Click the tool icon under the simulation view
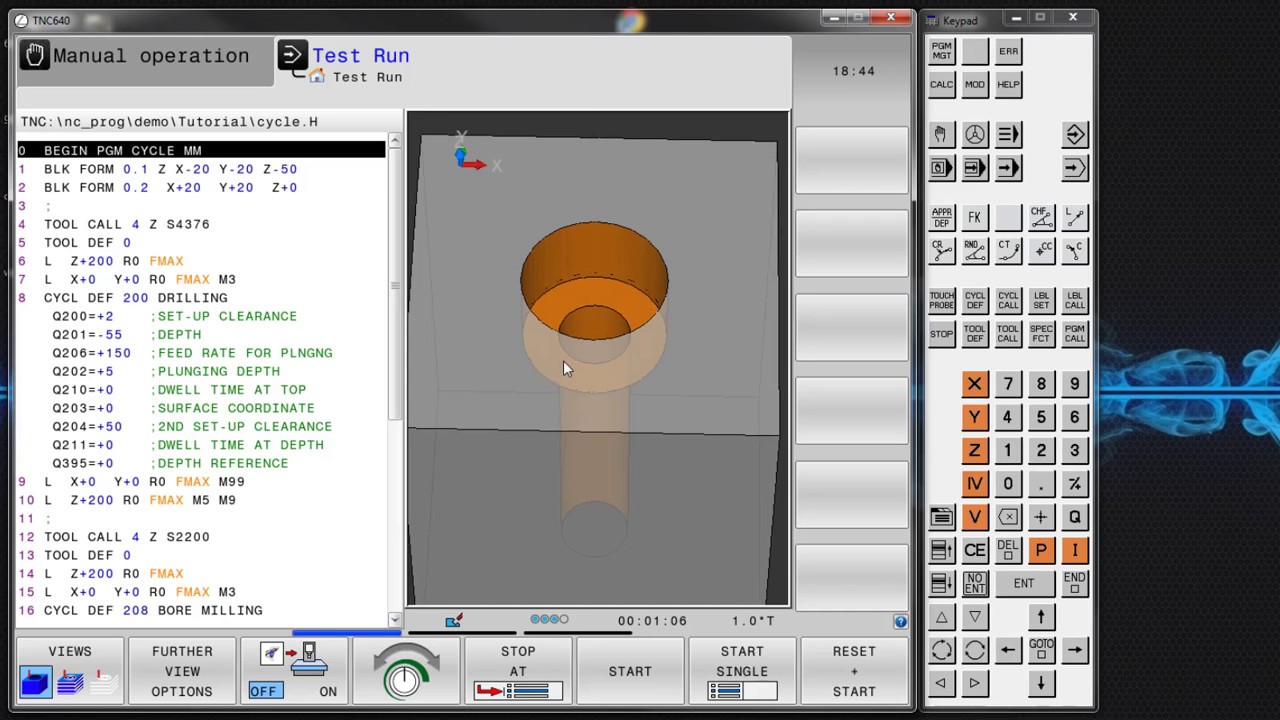The image size is (1280, 720). pyautogui.click(x=453, y=621)
